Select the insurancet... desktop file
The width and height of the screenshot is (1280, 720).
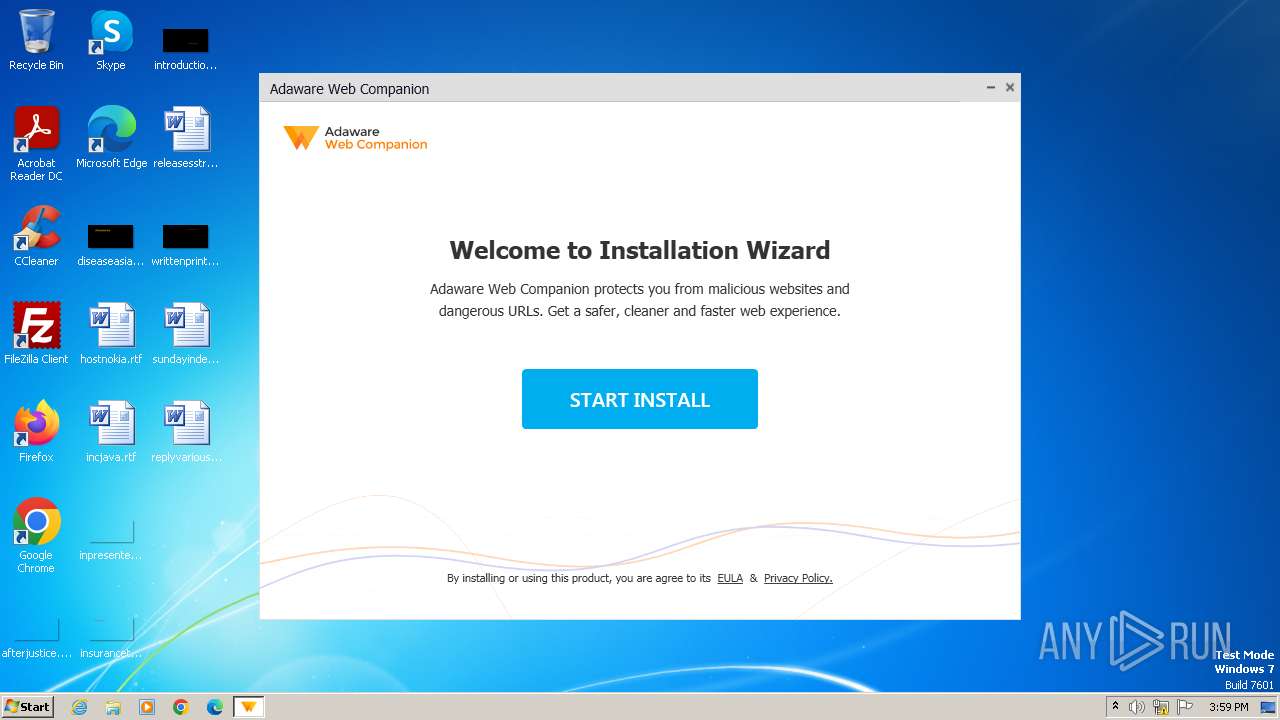111,638
